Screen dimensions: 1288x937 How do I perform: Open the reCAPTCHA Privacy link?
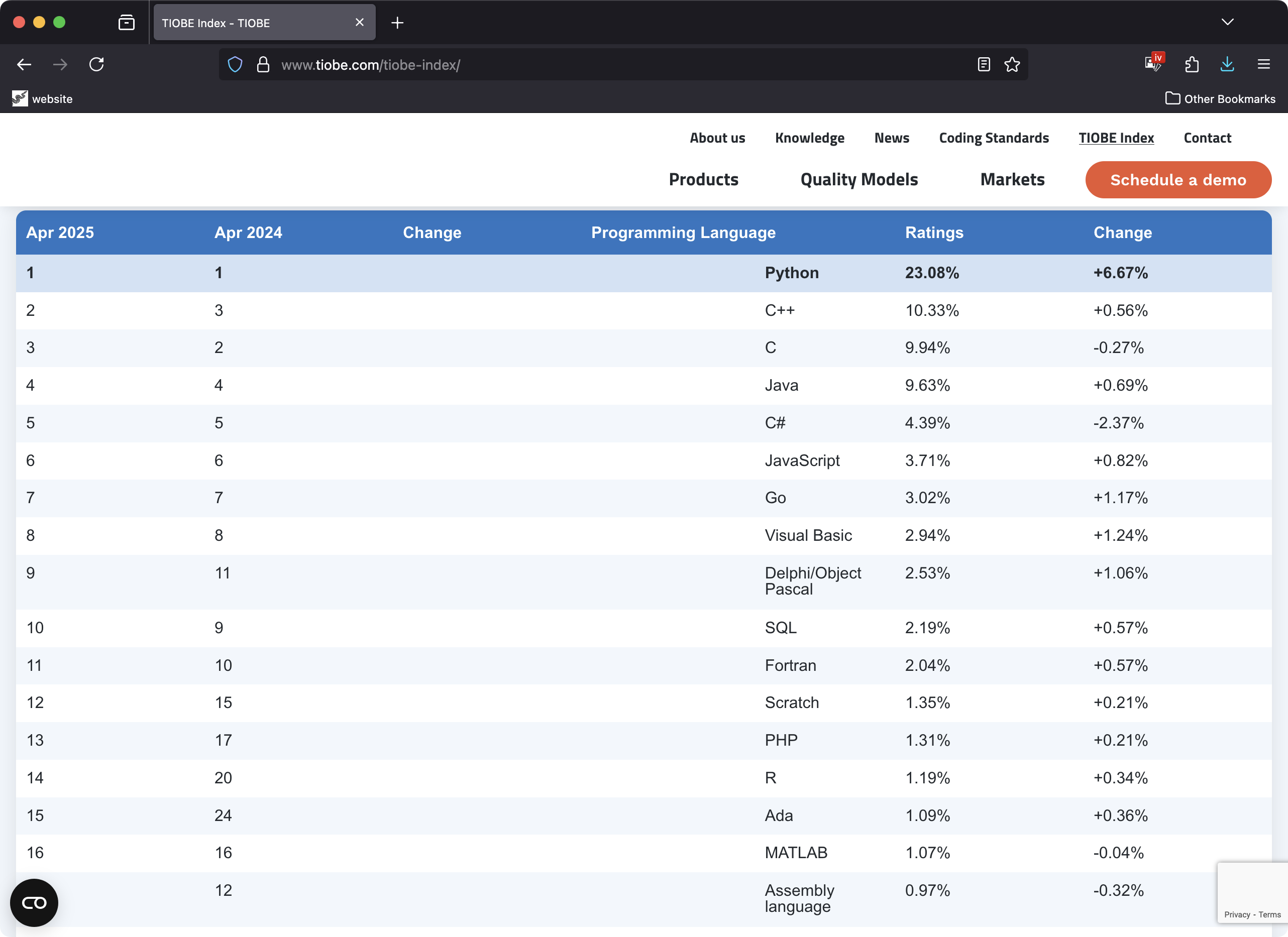1237,914
